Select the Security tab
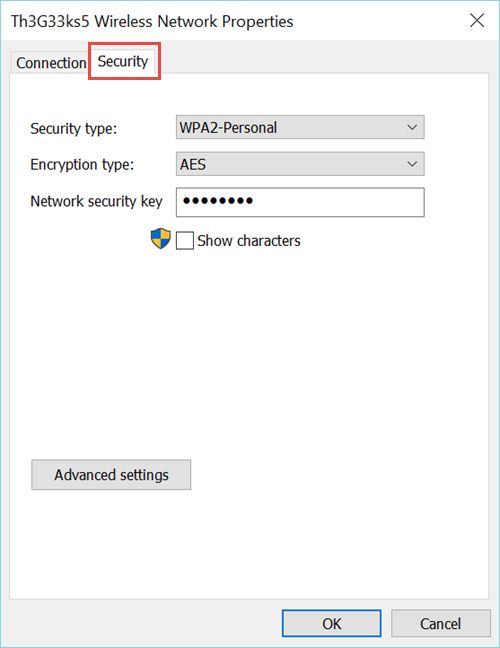This screenshot has height=648, width=500. [x=123, y=61]
